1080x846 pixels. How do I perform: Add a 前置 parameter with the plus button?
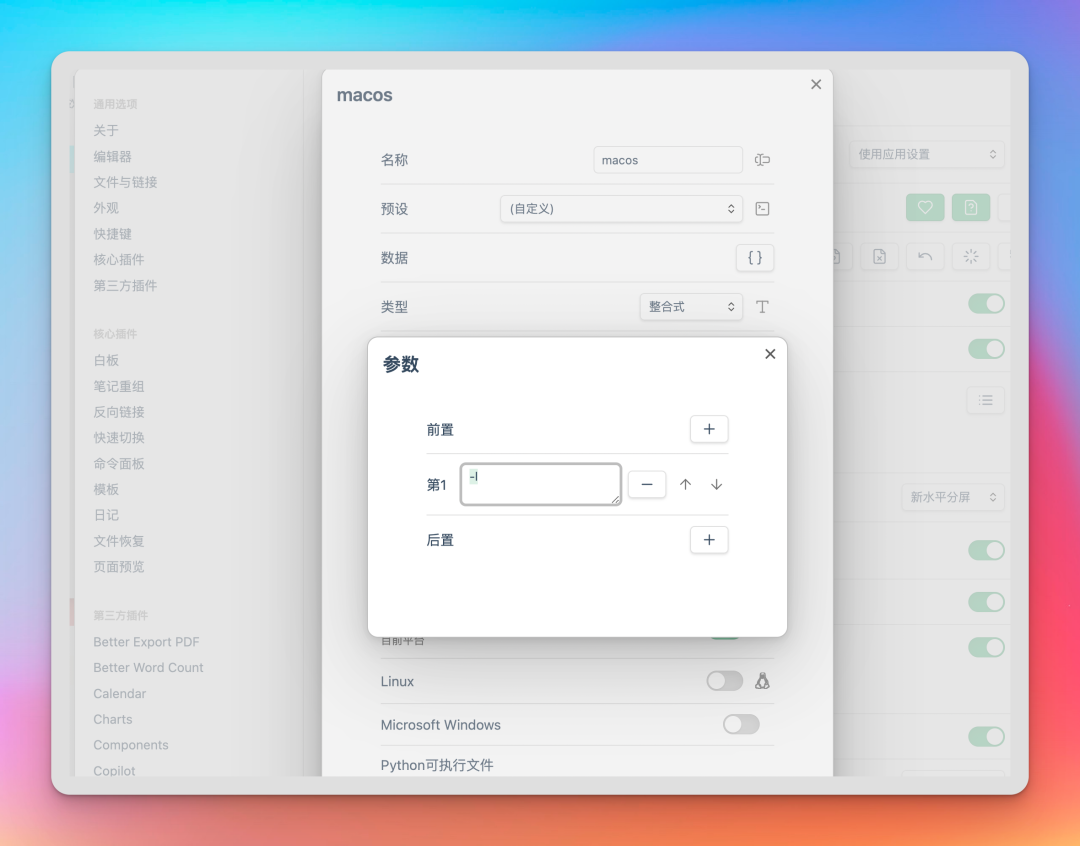point(709,429)
